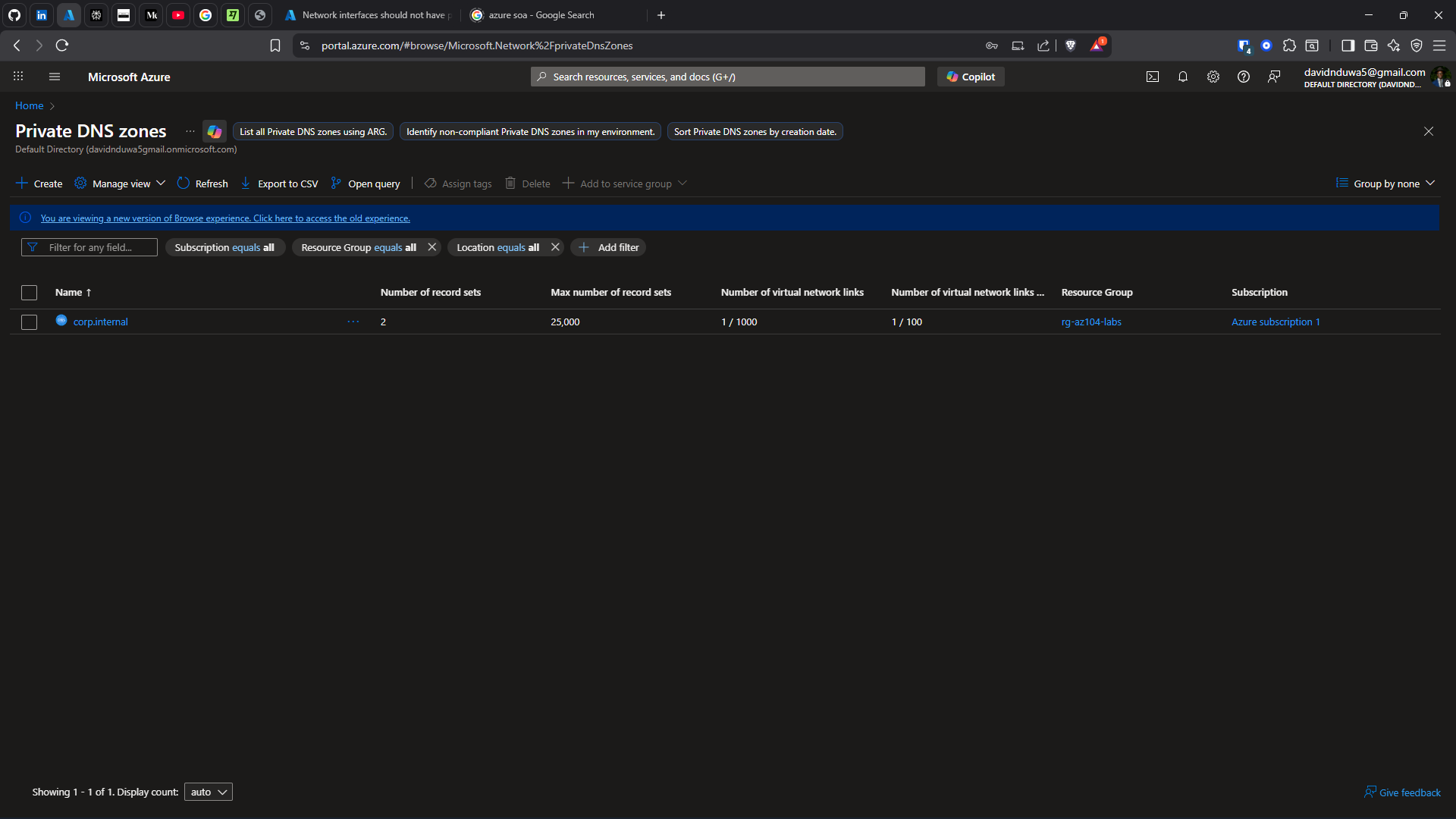Viewport: 1456px width, 819px height.
Task: Open the corp.internal DNS zone
Action: point(101,322)
